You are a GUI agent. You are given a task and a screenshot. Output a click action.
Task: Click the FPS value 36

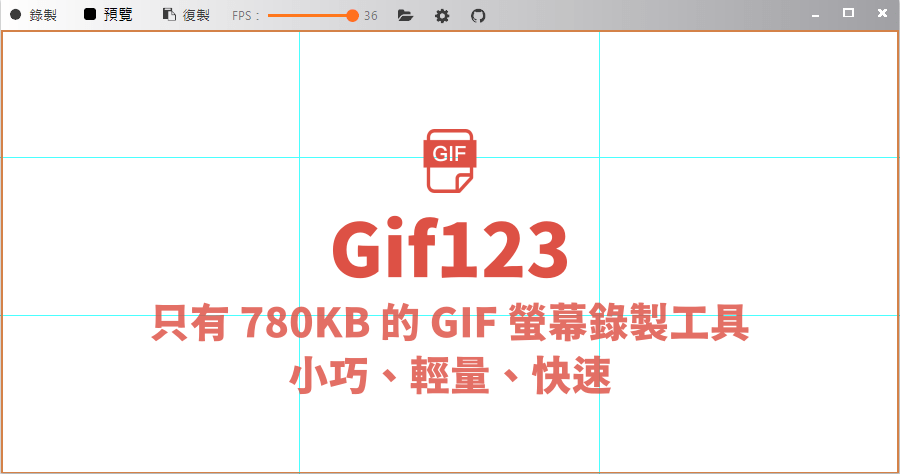point(371,16)
